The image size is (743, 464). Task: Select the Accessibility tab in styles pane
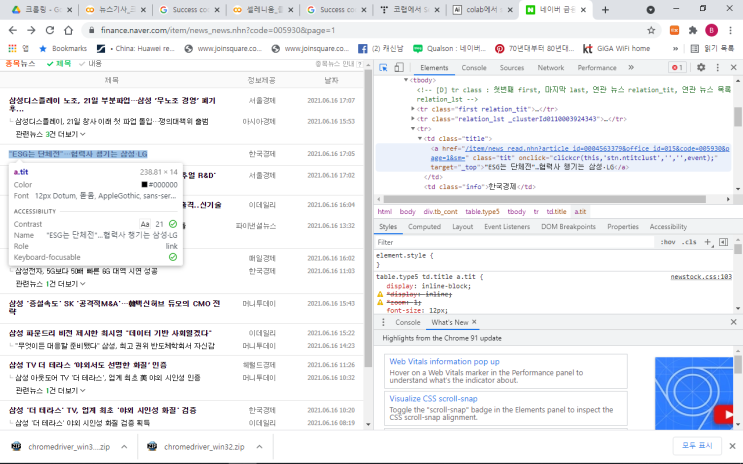click(x=668, y=227)
